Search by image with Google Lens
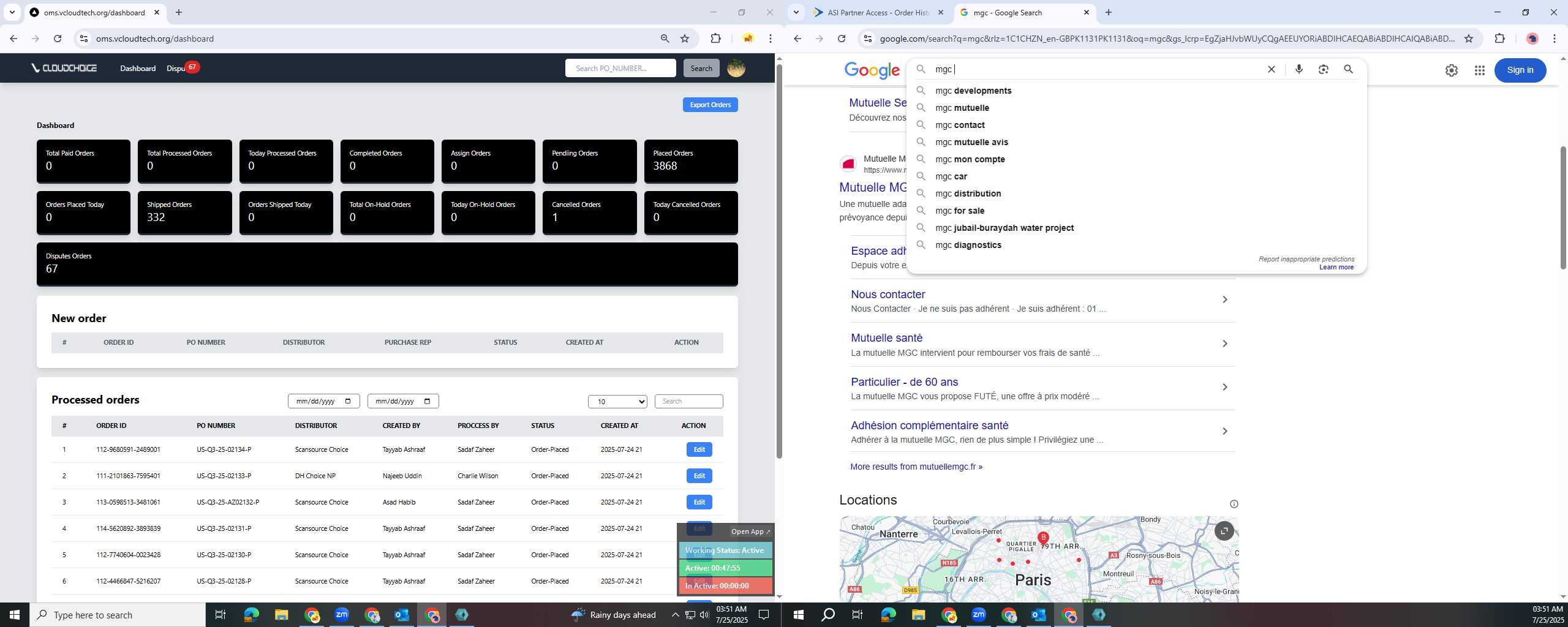1568x627 pixels. click(1324, 69)
